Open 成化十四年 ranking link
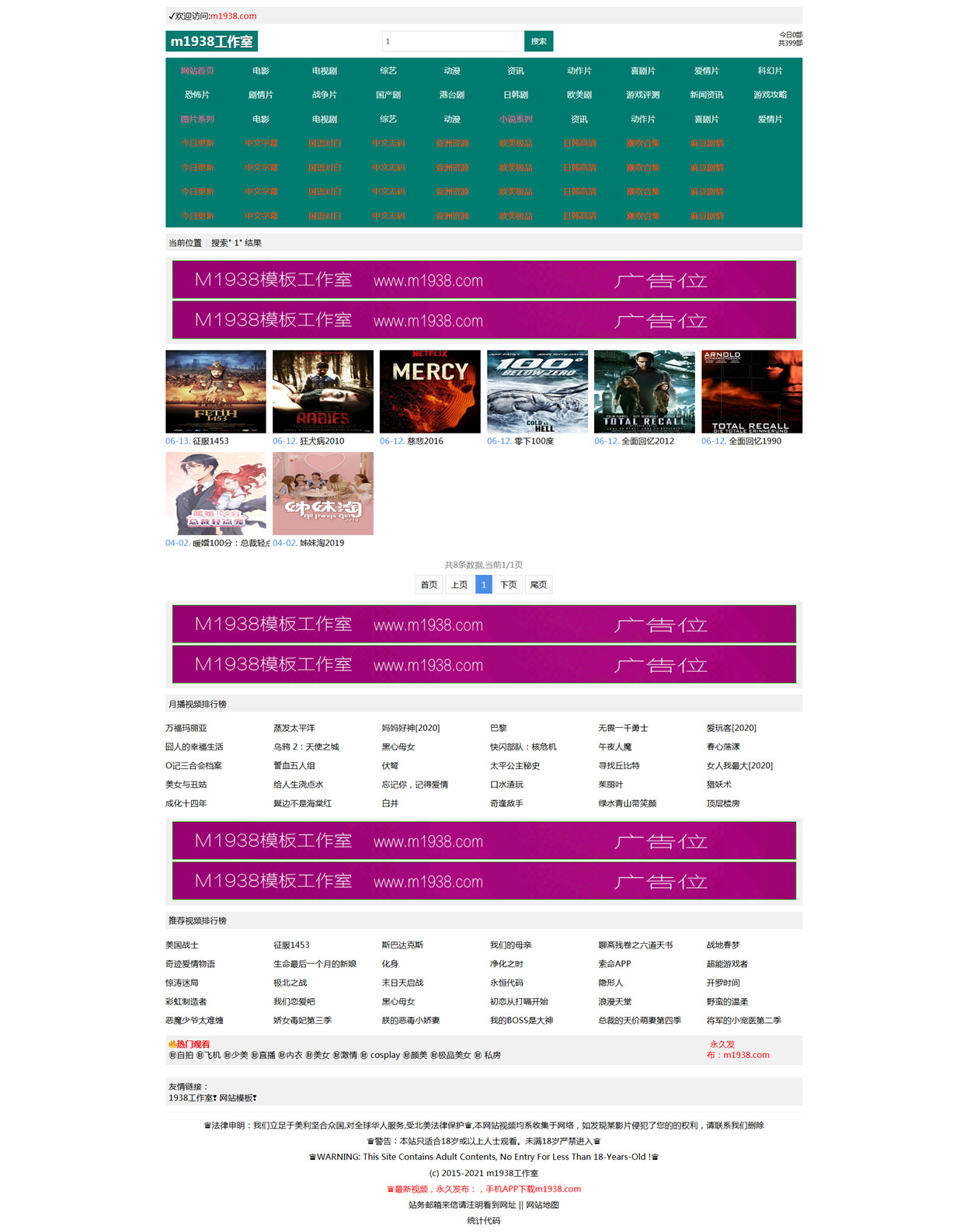 coord(186,803)
